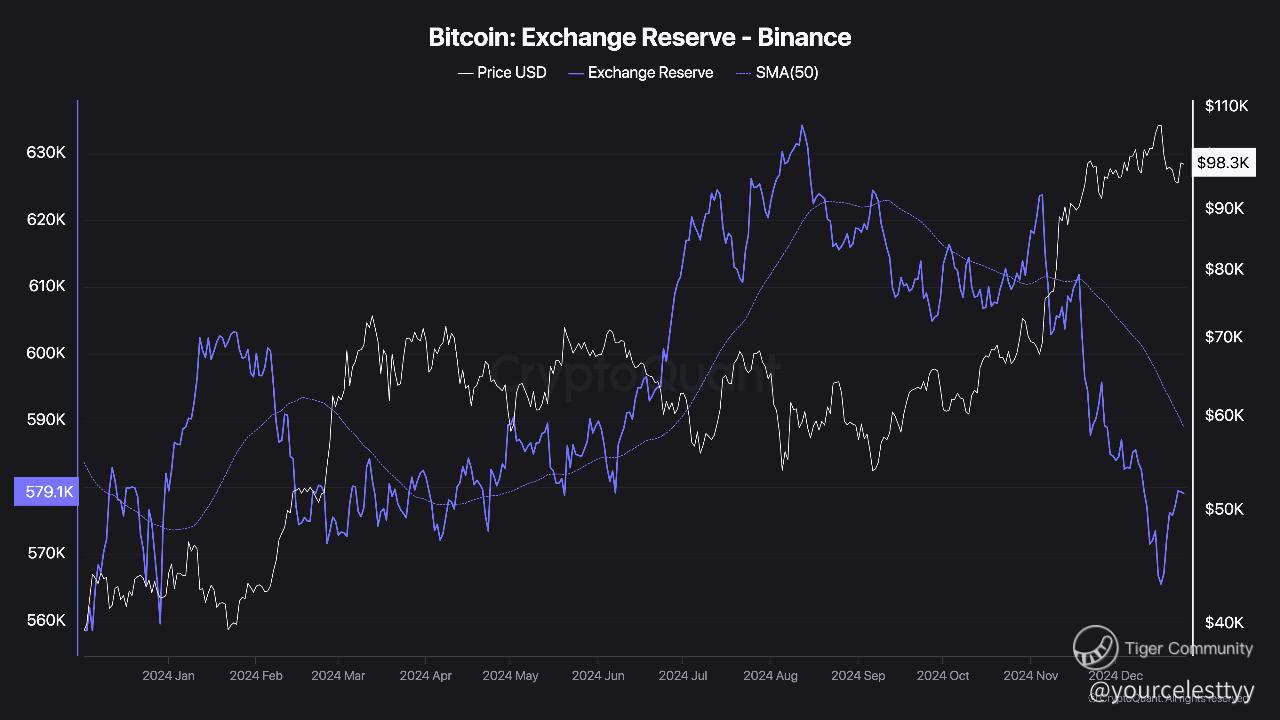This screenshot has height=720, width=1280.
Task: Click the $40K right axis tick
Action: (x=1224, y=623)
